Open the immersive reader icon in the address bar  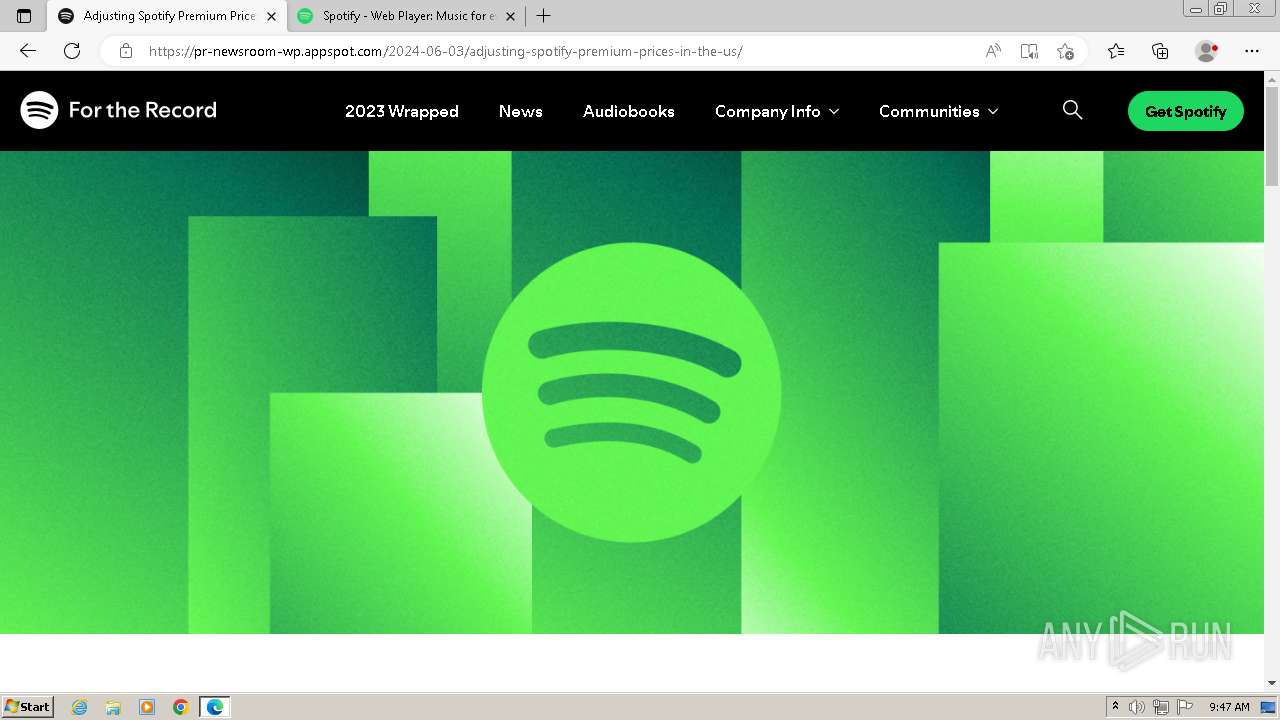tap(1029, 51)
